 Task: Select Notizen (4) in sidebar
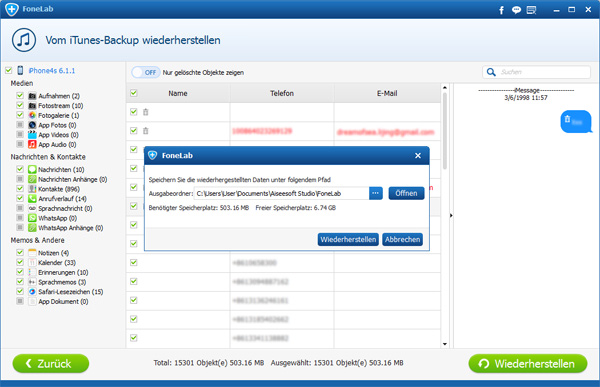pyautogui.click(x=54, y=253)
